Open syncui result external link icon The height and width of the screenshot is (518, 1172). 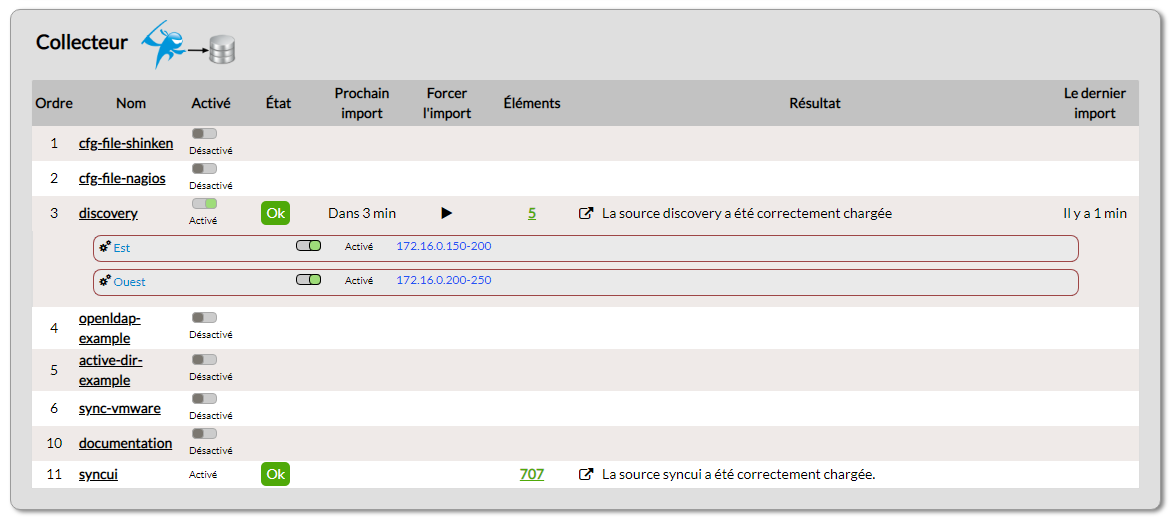pos(586,474)
